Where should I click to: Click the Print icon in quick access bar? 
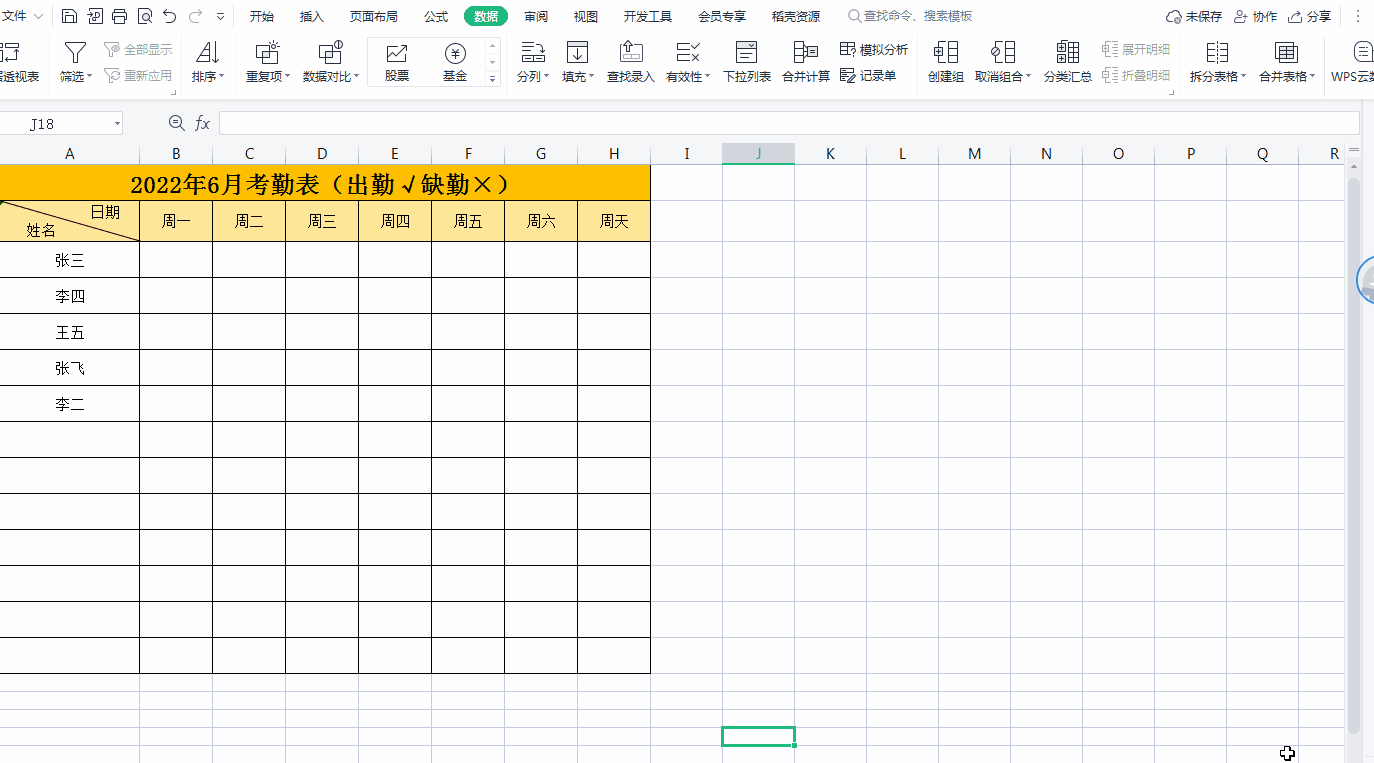(119, 15)
